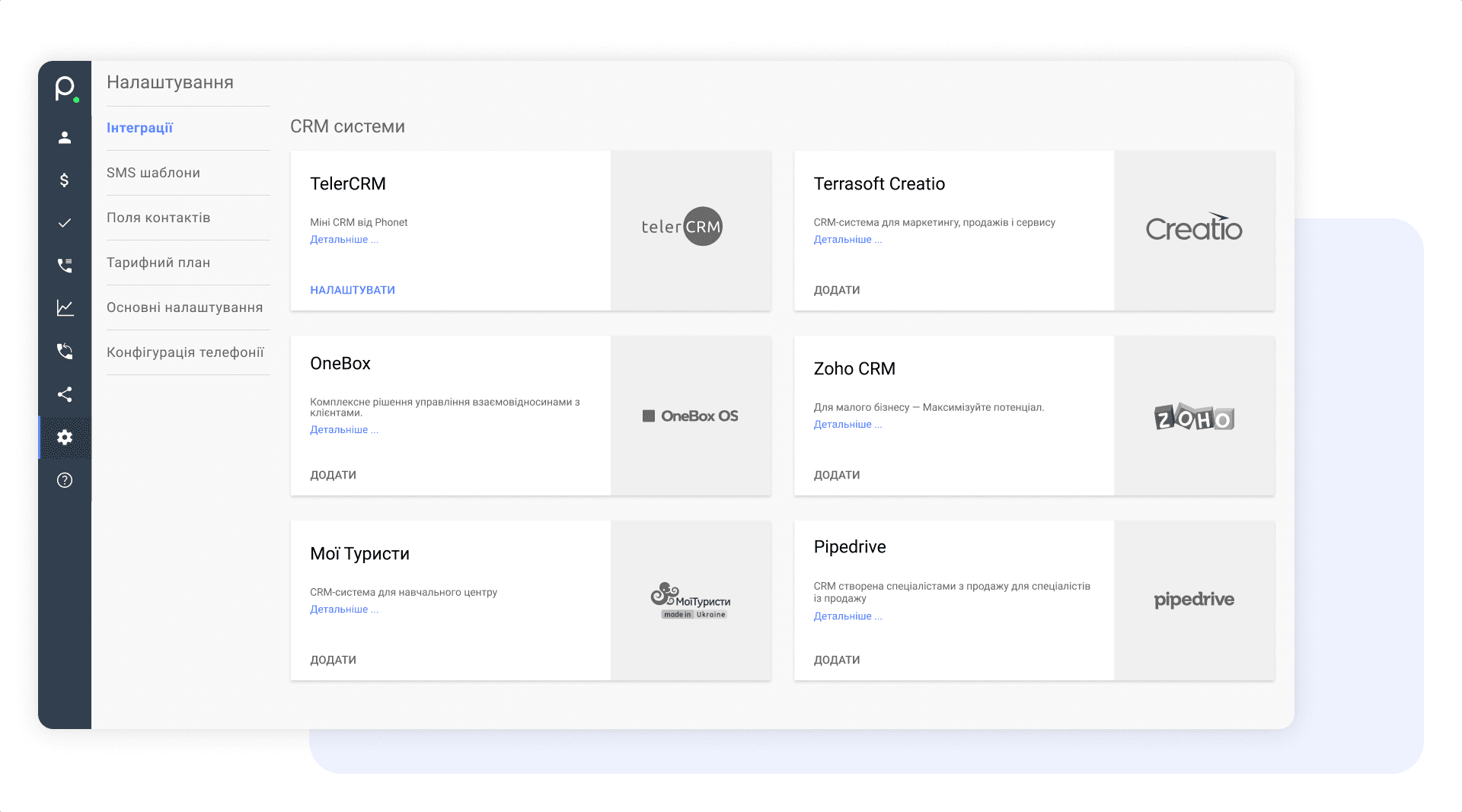Viewport: 1462px width, 812px height.
Task: Open the contacts person icon
Action: click(x=65, y=138)
